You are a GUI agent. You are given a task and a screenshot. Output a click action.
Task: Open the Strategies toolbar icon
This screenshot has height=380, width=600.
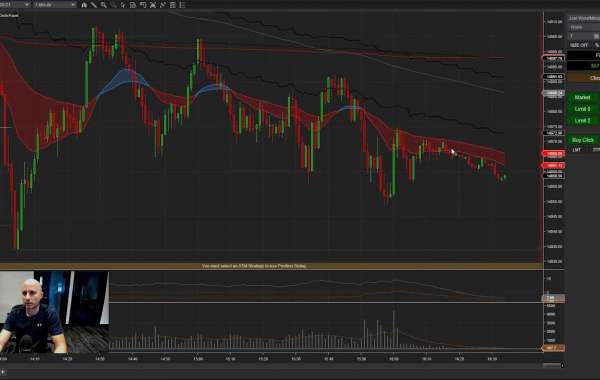pos(163,5)
